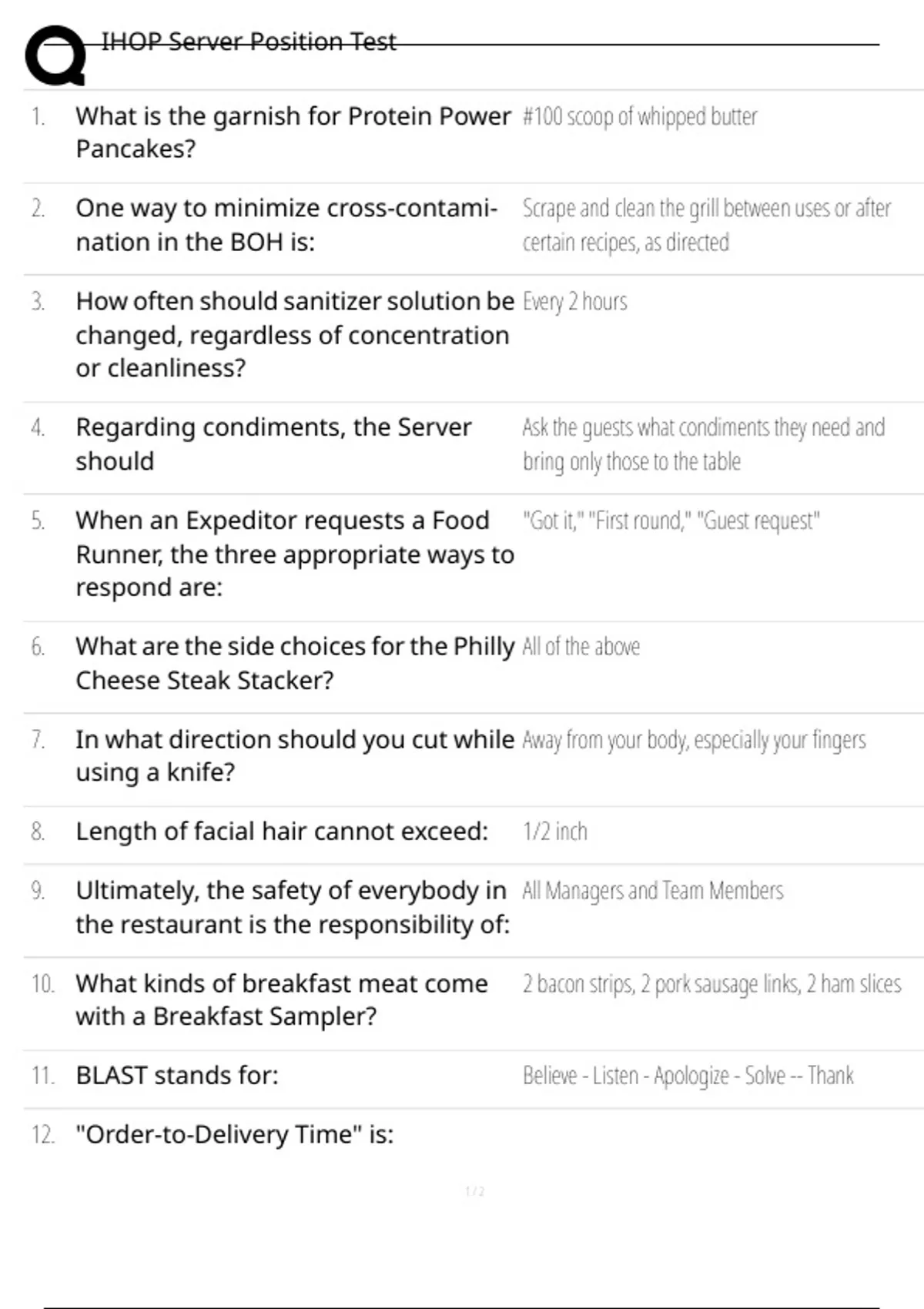Select the Protein Power Pancakes garnish question

[293, 132]
